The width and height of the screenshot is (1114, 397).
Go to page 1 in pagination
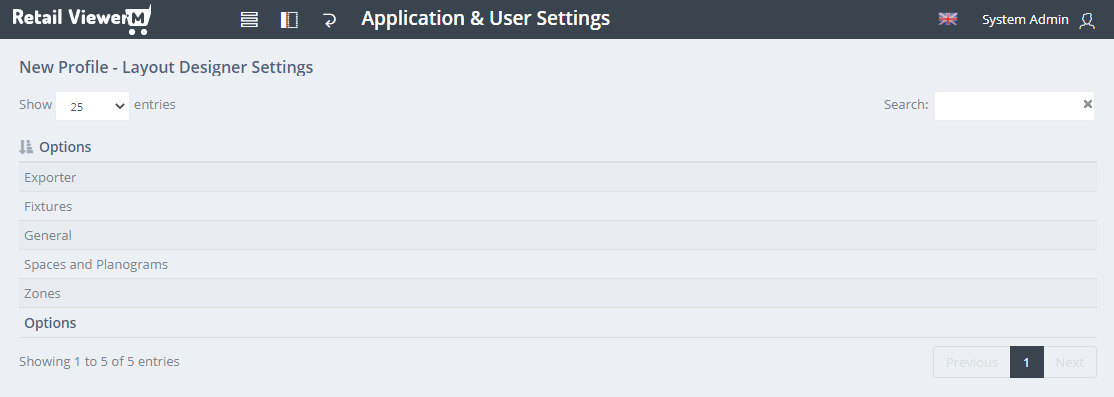pyautogui.click(x=1027, y=362)
